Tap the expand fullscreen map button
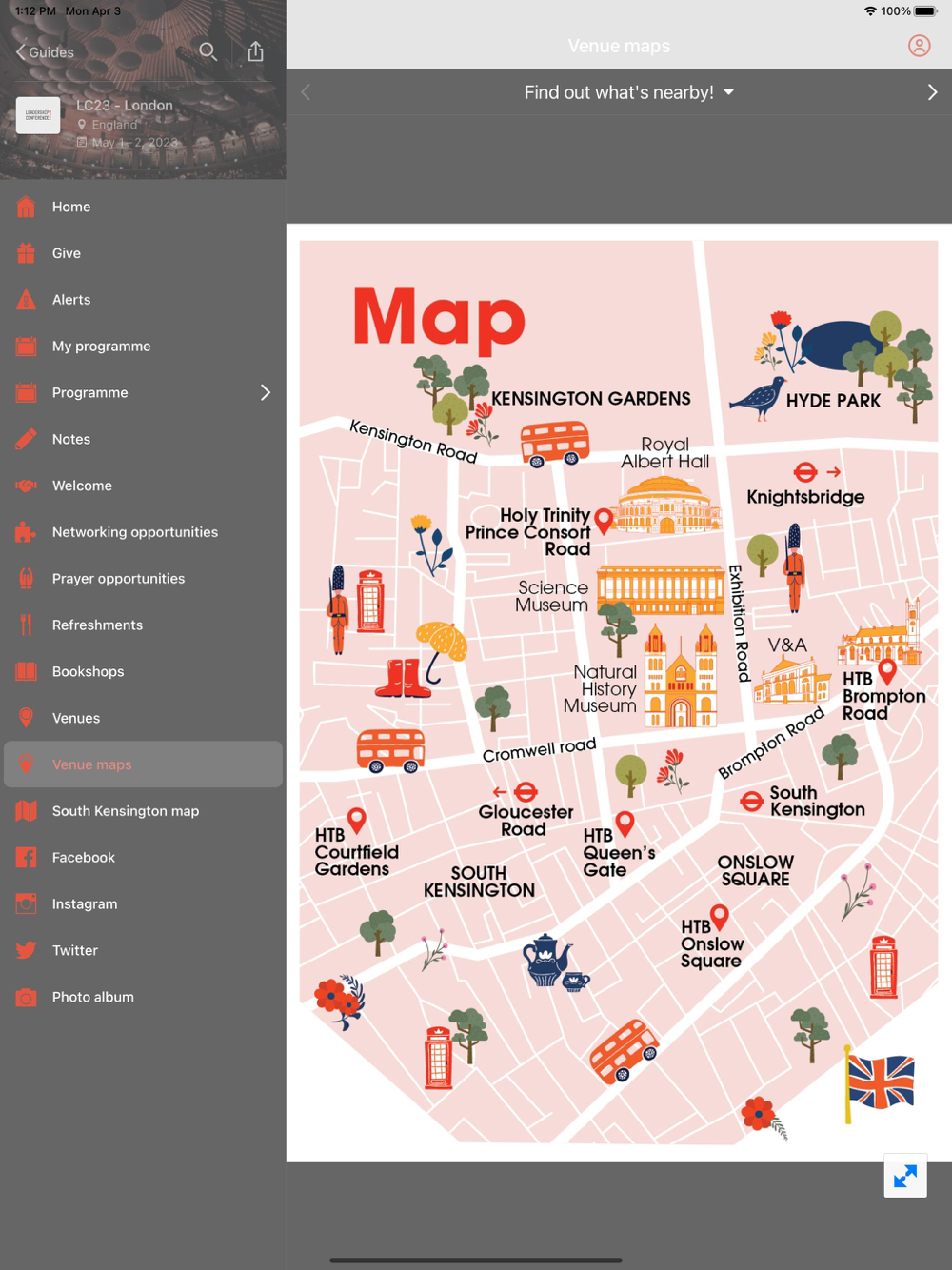 (x=905, y=1176)
